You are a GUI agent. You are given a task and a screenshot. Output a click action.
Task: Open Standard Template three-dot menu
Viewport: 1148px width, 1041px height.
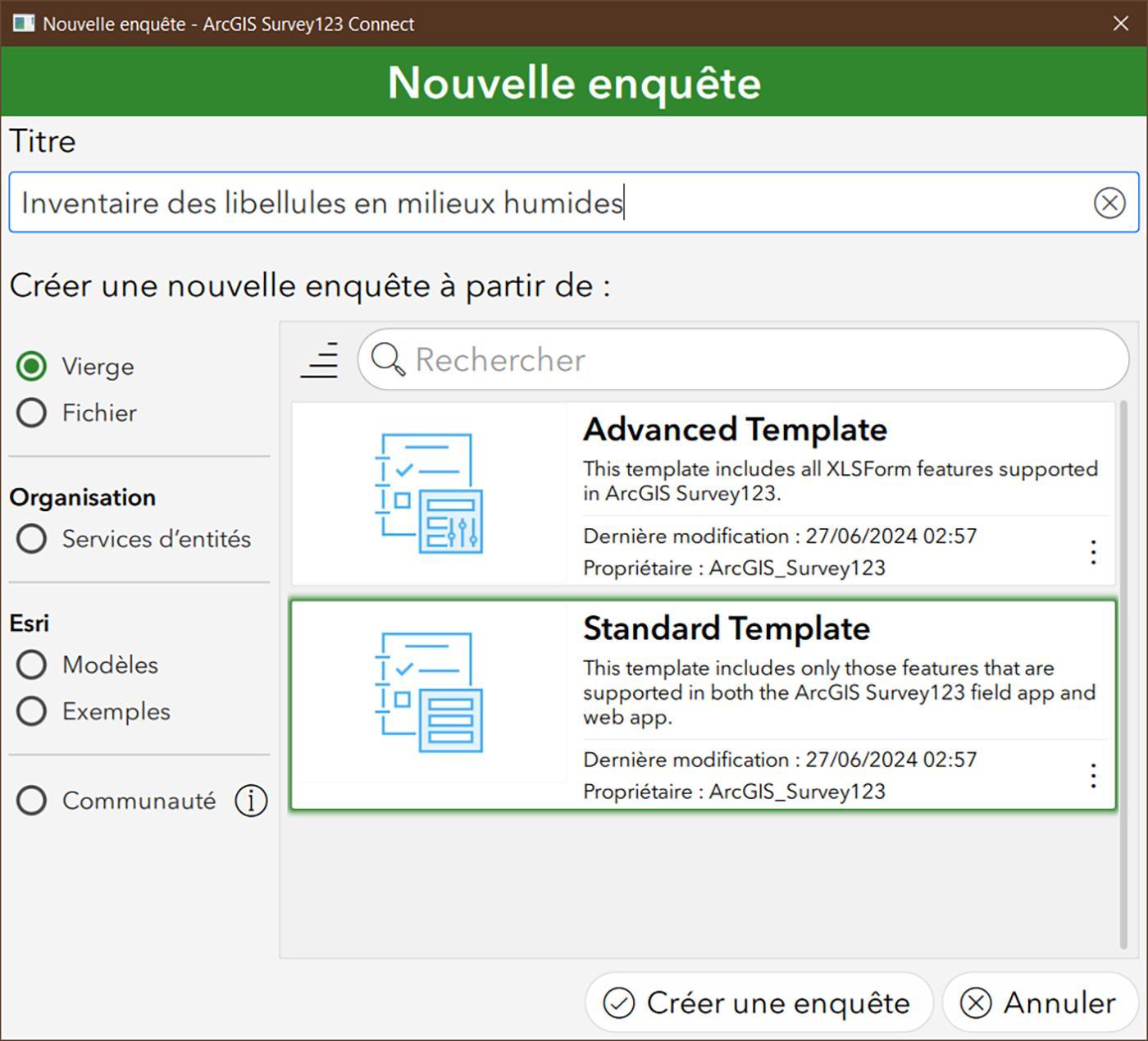click(1093, 775)
